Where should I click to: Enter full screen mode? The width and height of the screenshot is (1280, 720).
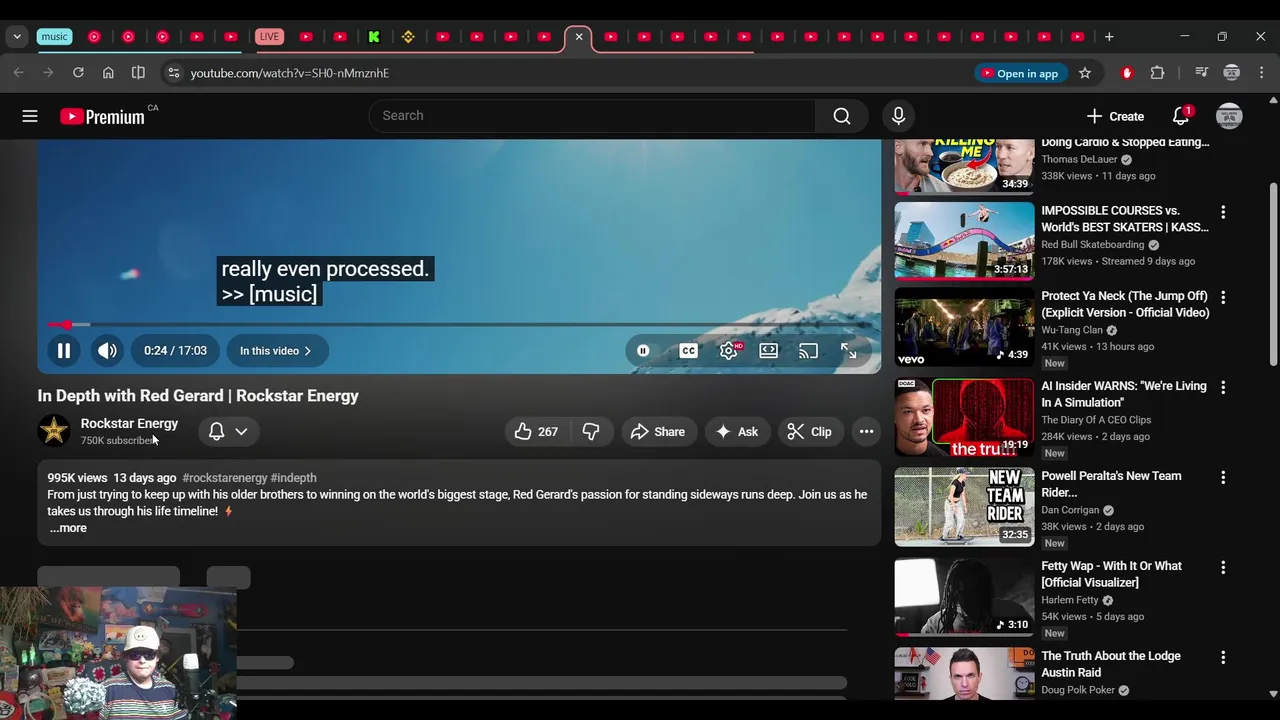coord(848,351)
